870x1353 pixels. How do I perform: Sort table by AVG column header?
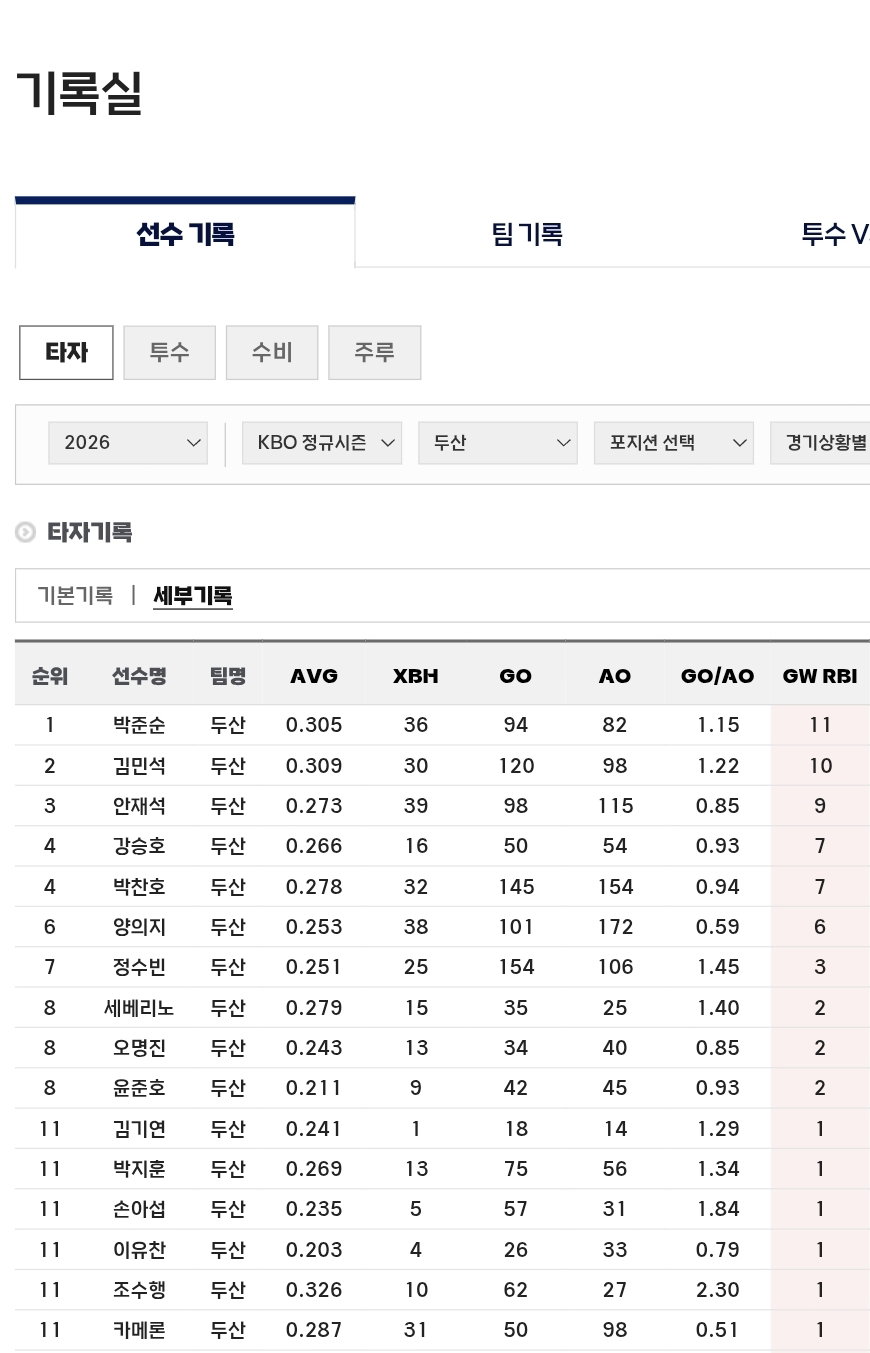pyautogui.click(x=314, y=676)
